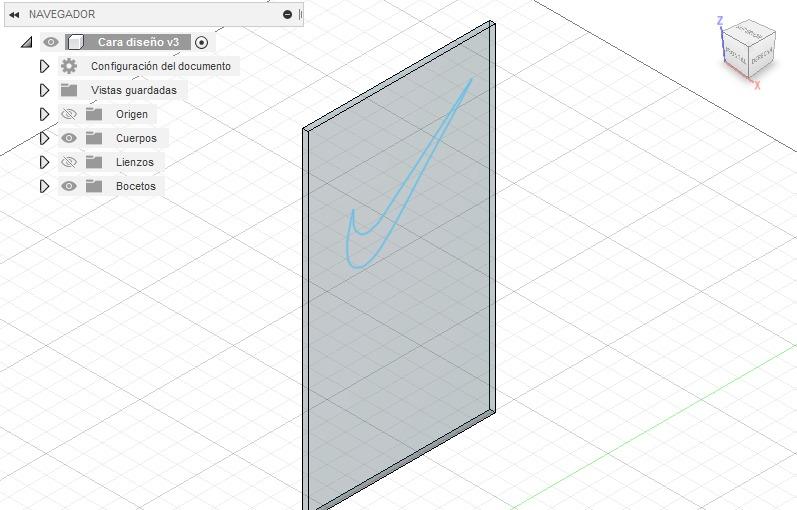
Task: Hide the Cuerpos folder via eye icon
Action: 69,138
